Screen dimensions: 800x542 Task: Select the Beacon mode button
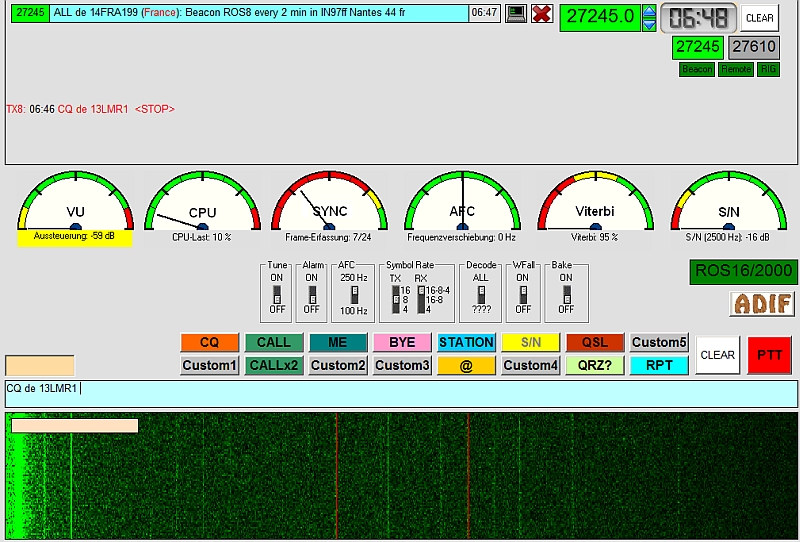[697, 69]
